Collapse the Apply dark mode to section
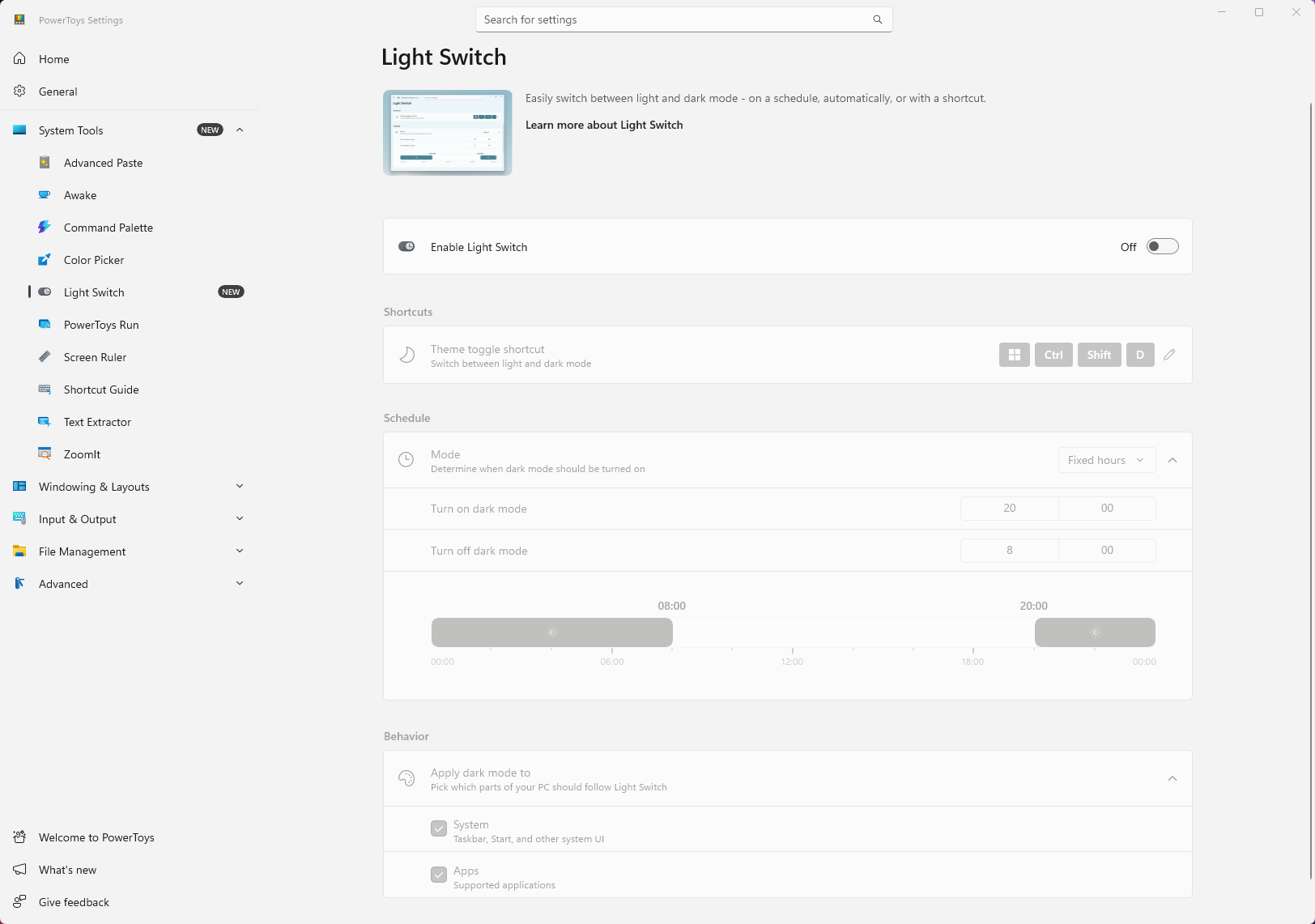 1172,778
